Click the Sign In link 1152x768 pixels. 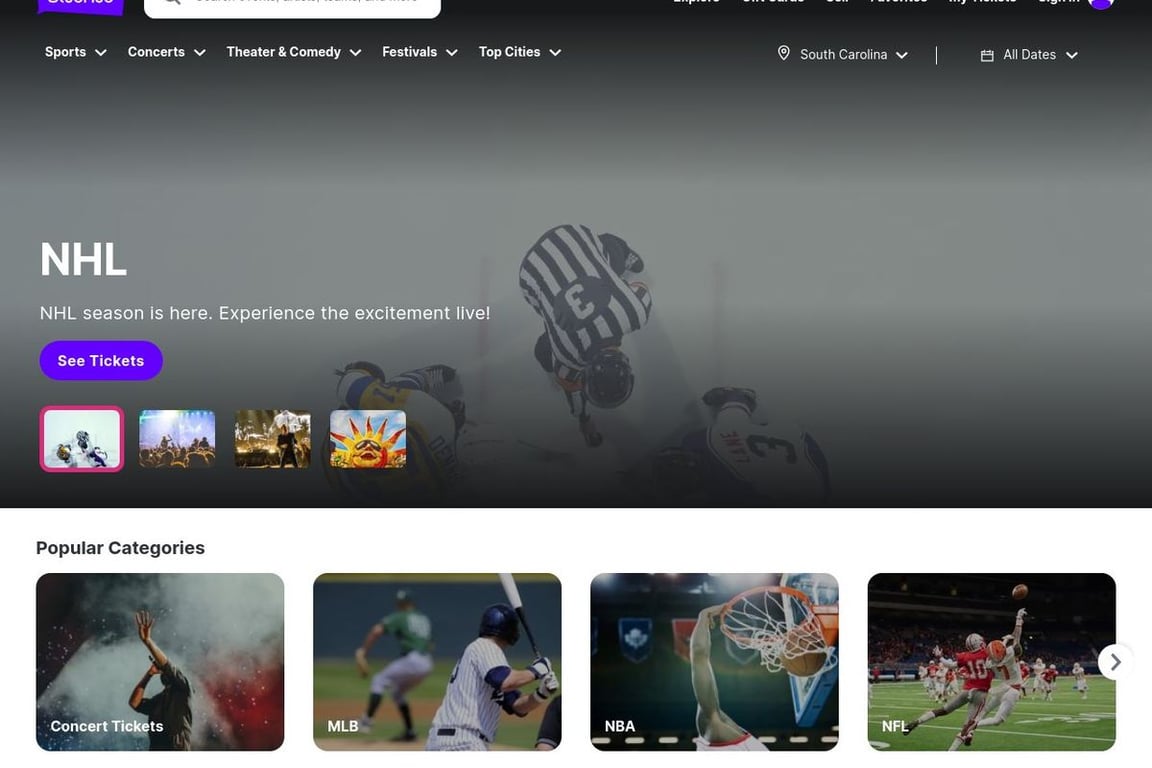[x=1059, y=2]
